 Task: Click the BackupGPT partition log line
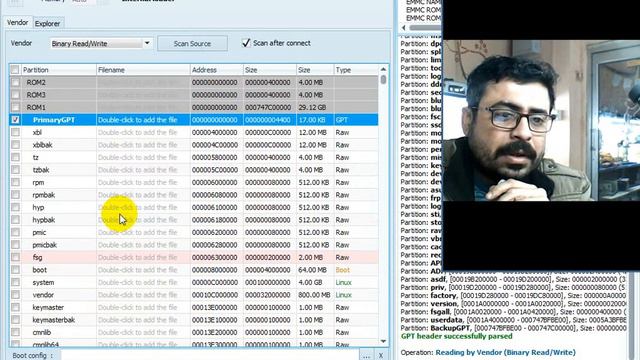513,328
